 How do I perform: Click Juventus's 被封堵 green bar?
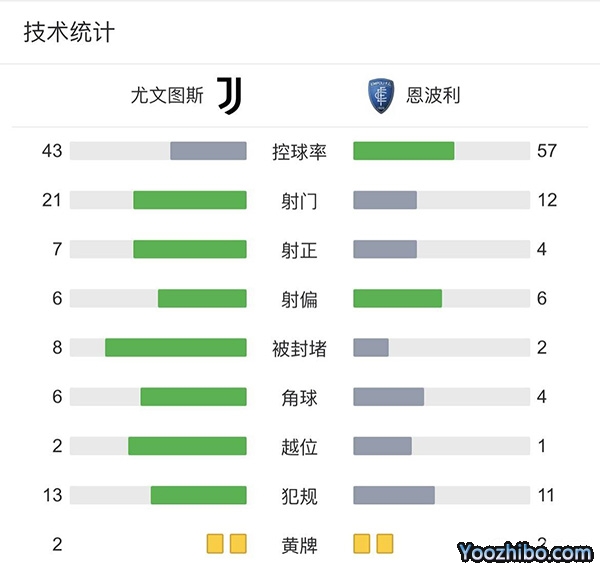click(x=176, y=347)
